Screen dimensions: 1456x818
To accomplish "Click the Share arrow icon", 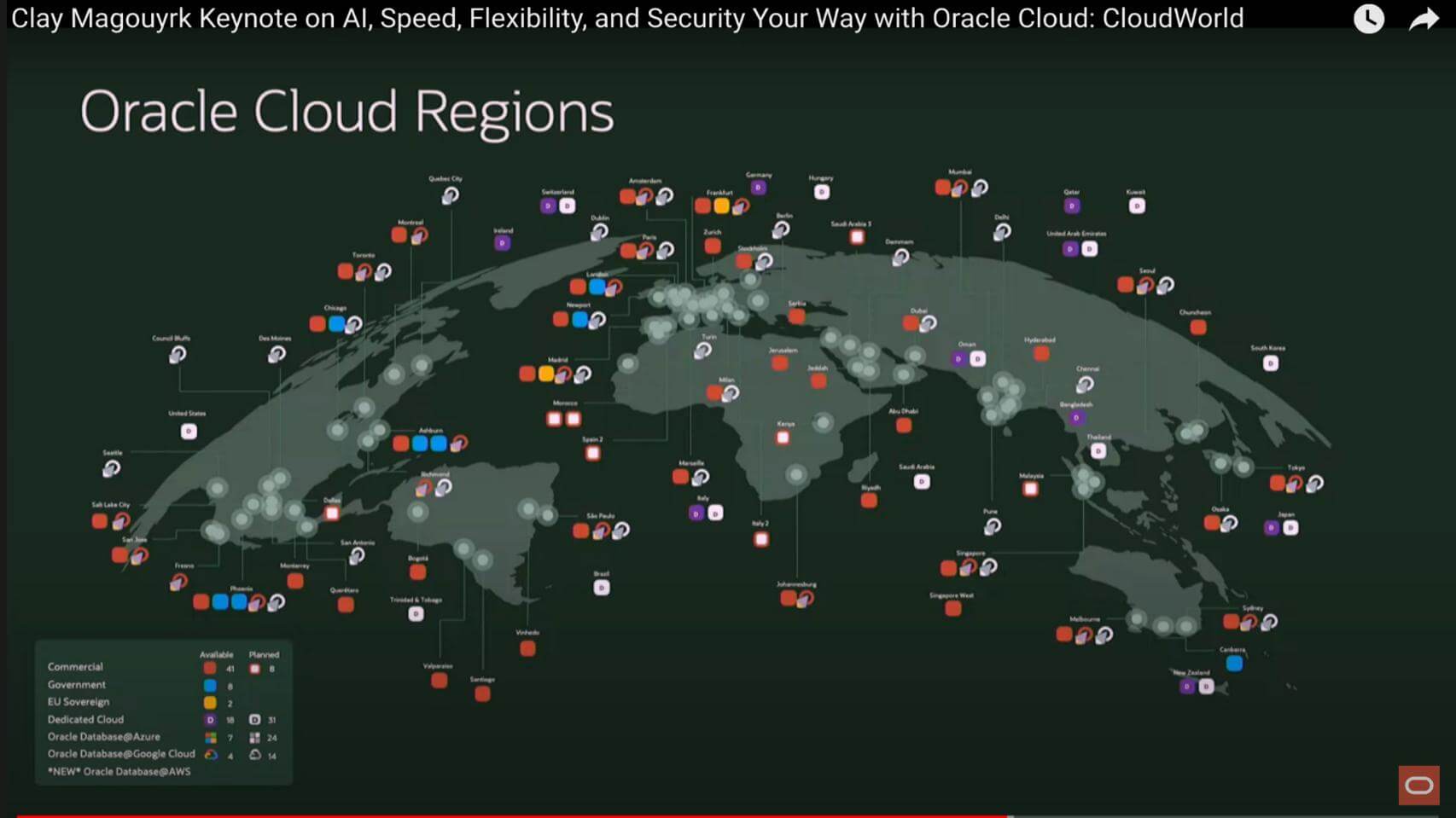I will 1423,19.
